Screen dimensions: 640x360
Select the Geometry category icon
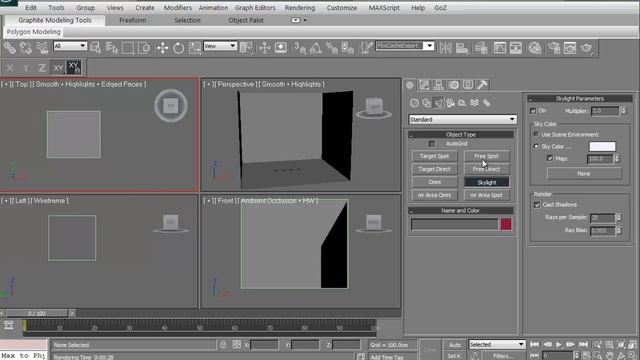[x=414, y=103]
